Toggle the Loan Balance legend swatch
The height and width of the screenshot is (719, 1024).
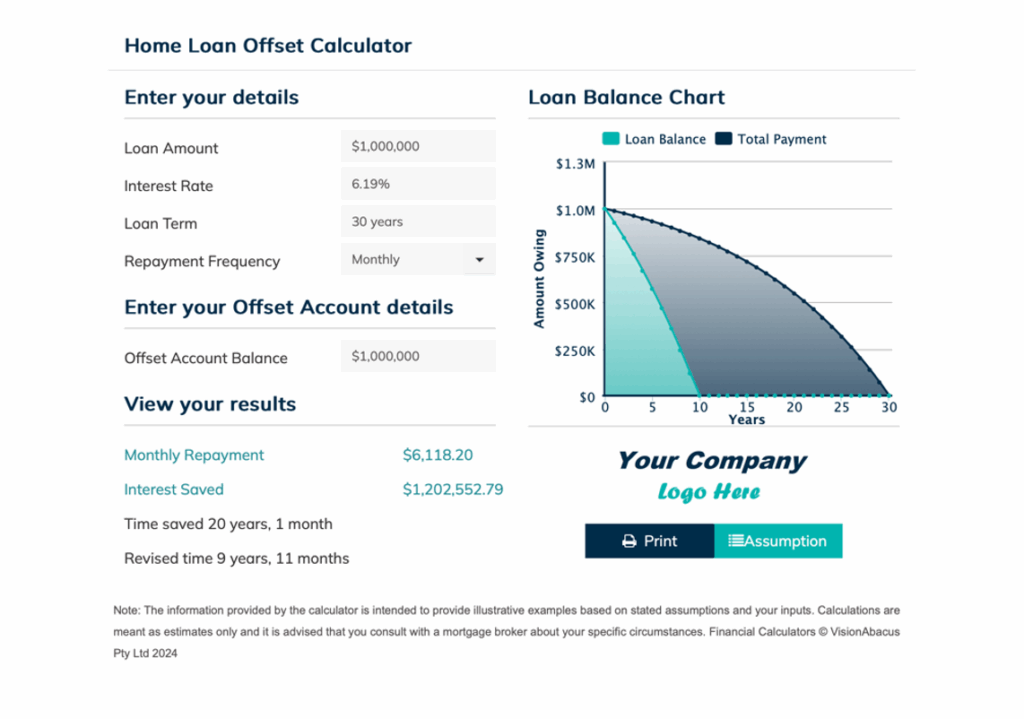pos(611,139)
